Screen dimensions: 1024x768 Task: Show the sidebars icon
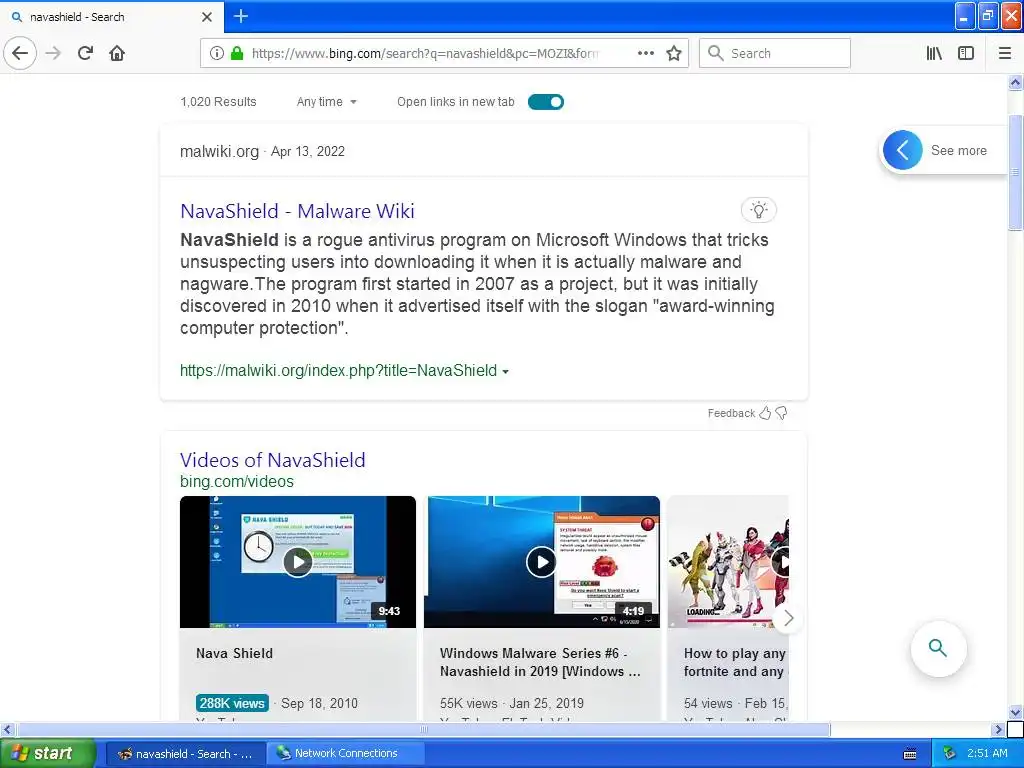tap(966, 53)
